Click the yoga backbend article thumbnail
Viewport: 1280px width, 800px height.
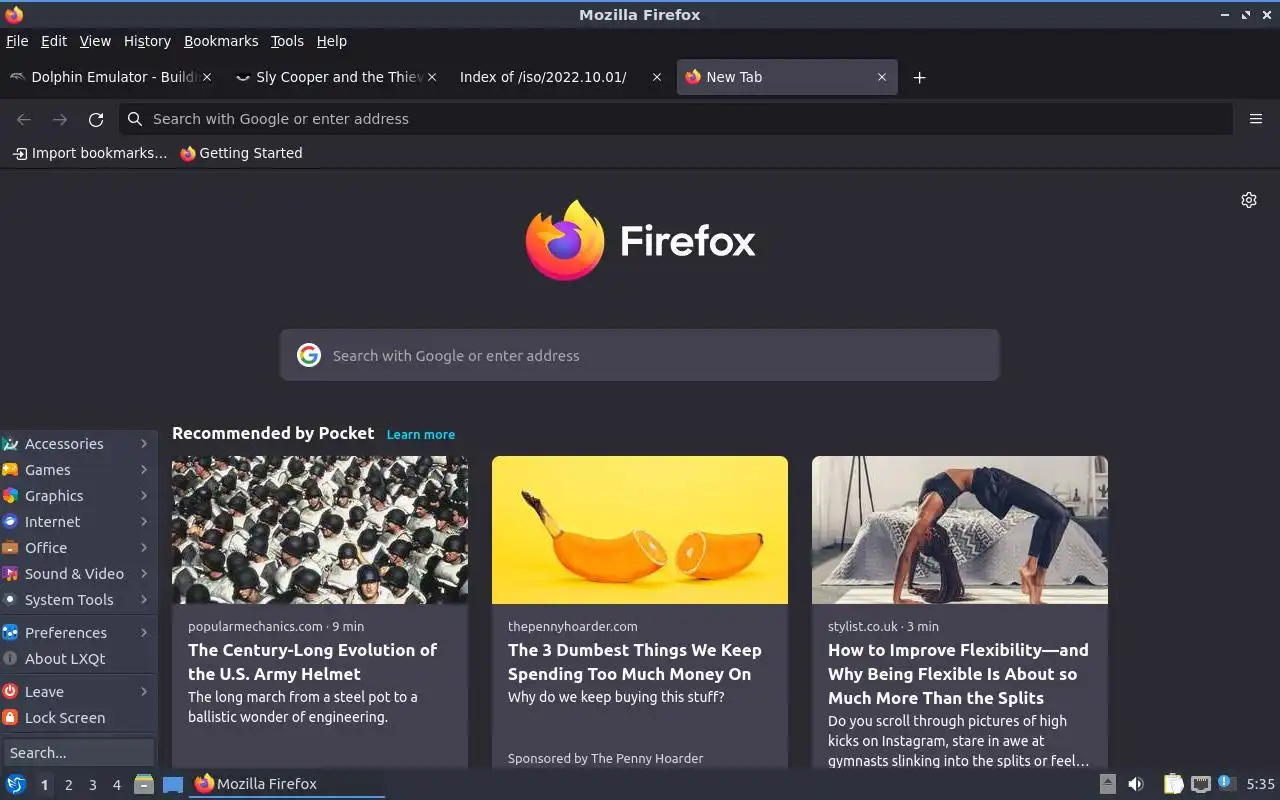960,530
